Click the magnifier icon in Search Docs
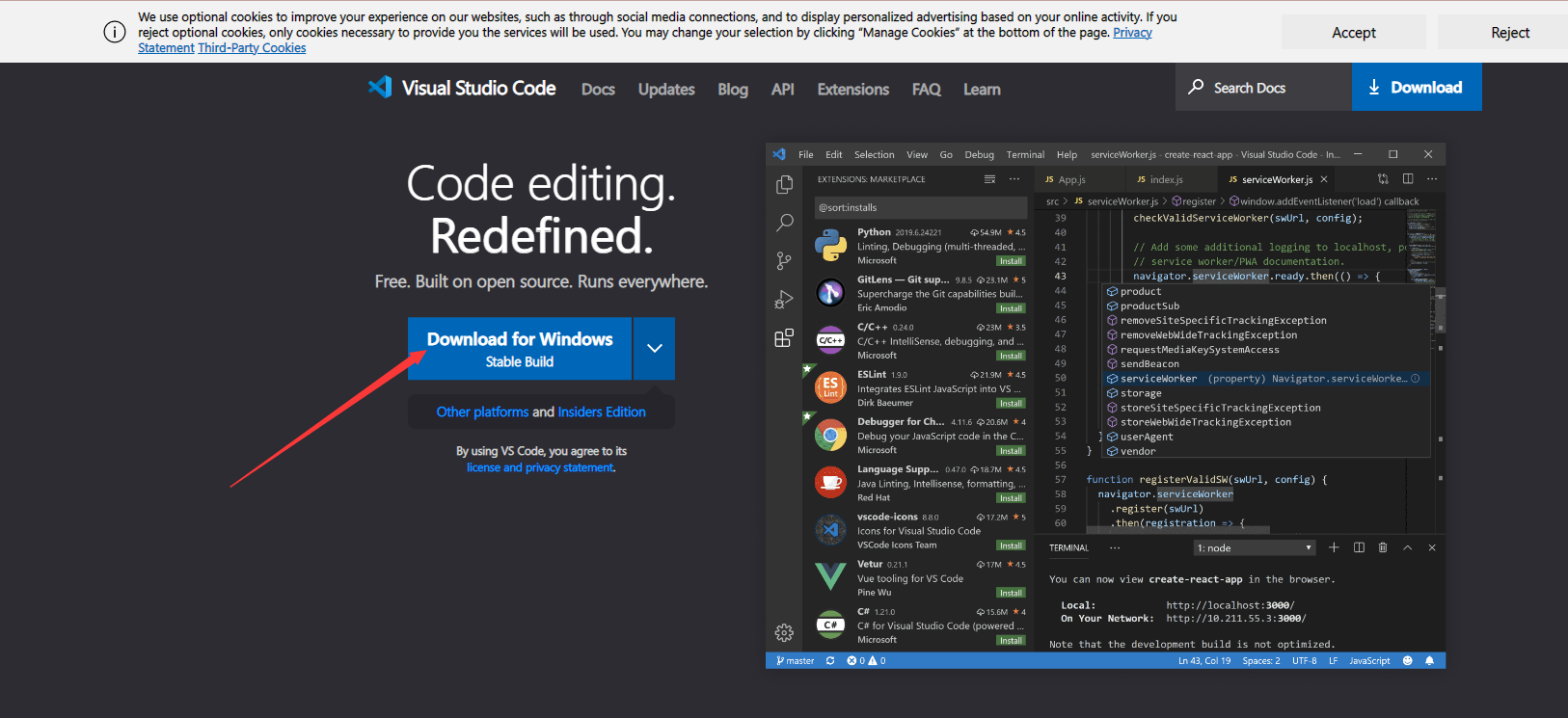The height and width of the screenshot is (718, 1568). tap(1196, 87)
